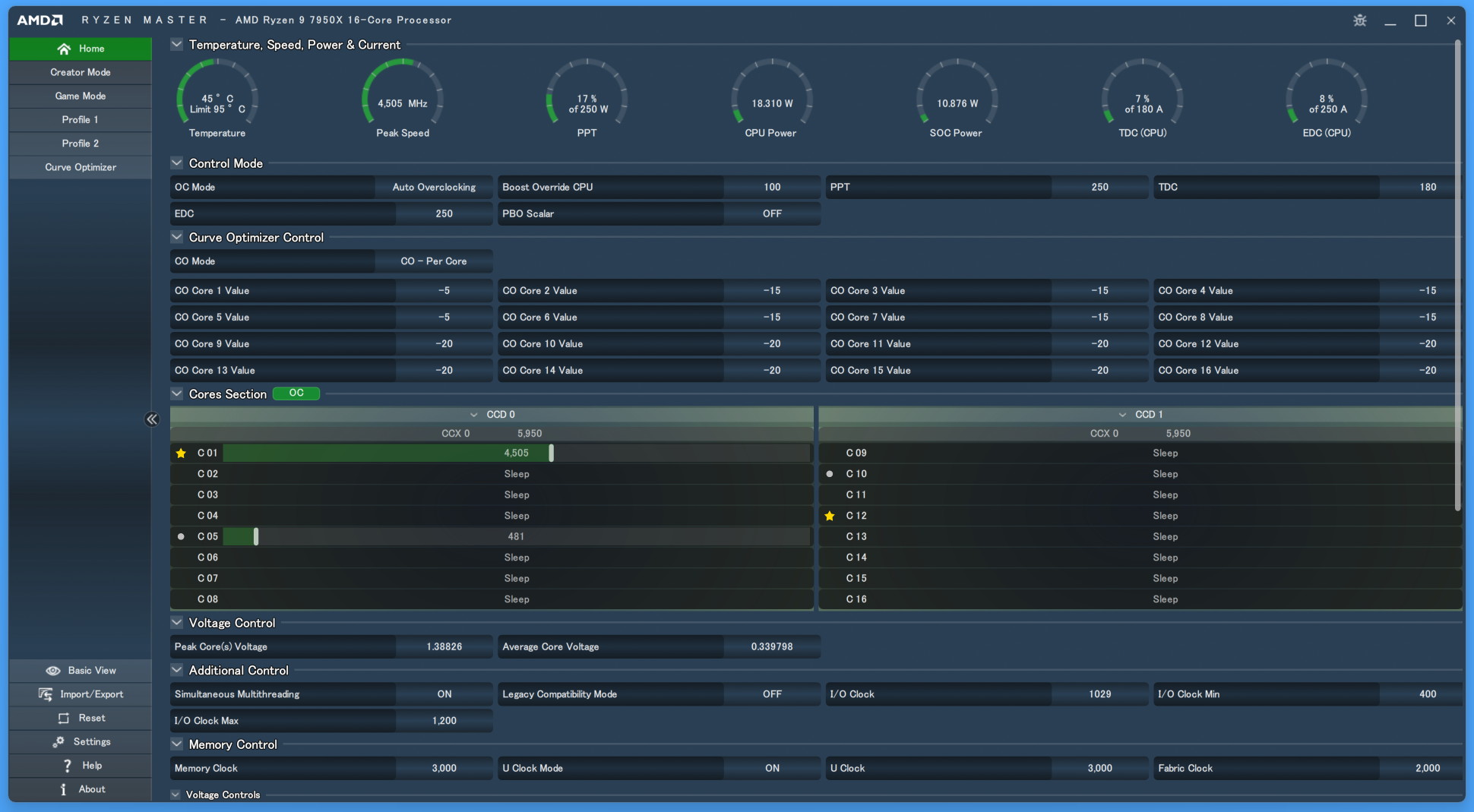This screenshot has height=812, width=1474.
Task: Switch to Profile 1
Action: coord(81,120)
